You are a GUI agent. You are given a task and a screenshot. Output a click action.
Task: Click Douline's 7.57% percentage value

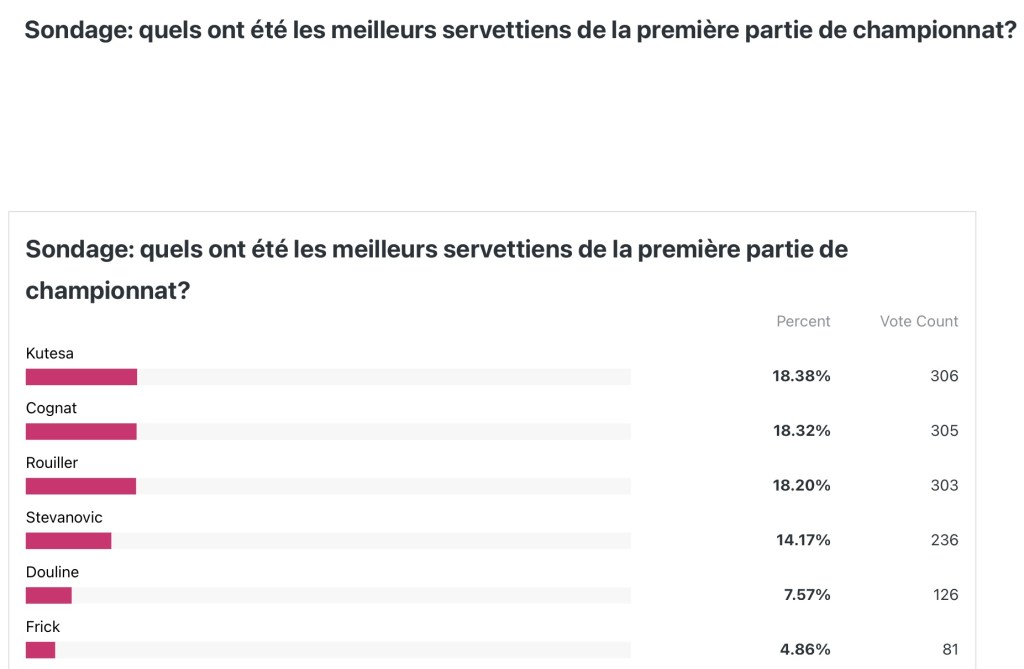(x=806, y=595)
